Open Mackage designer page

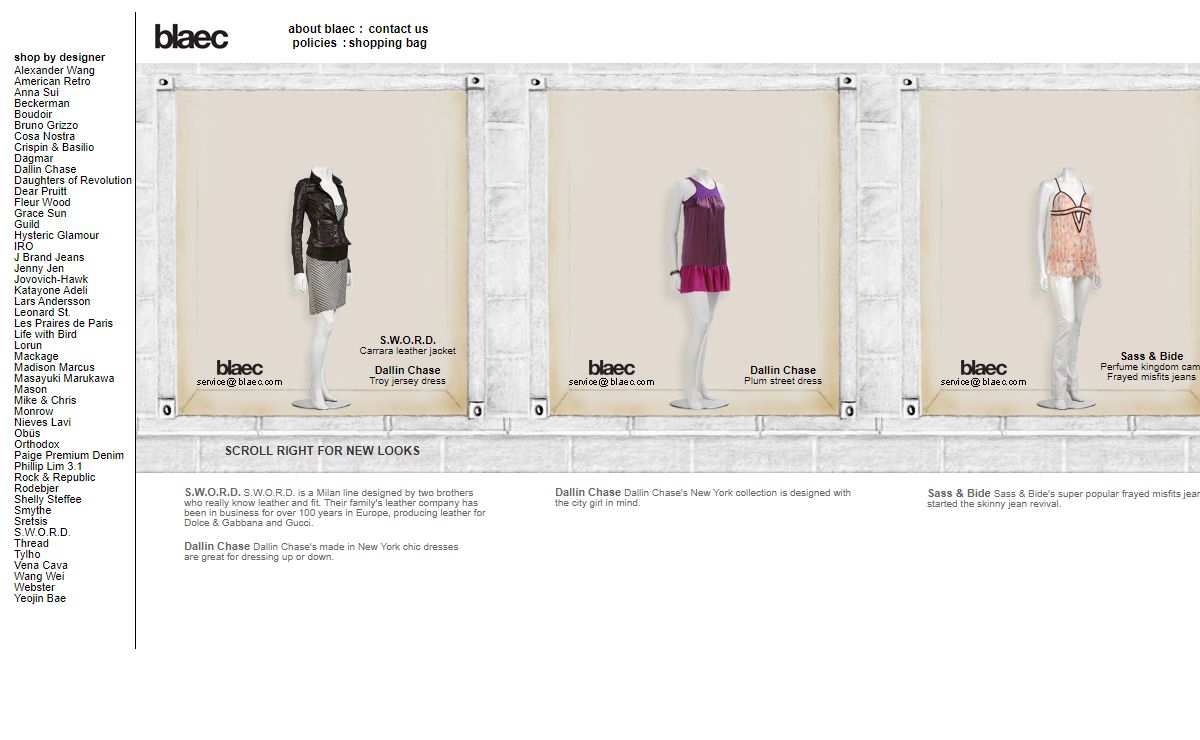pos(36,356)
